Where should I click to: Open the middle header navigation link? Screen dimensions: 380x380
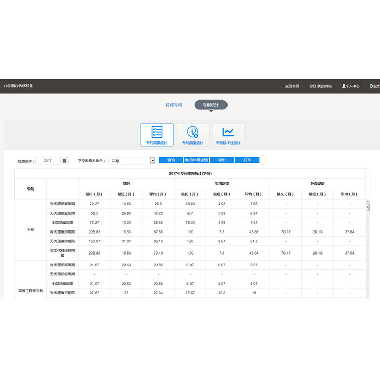(x=320, y=86)
